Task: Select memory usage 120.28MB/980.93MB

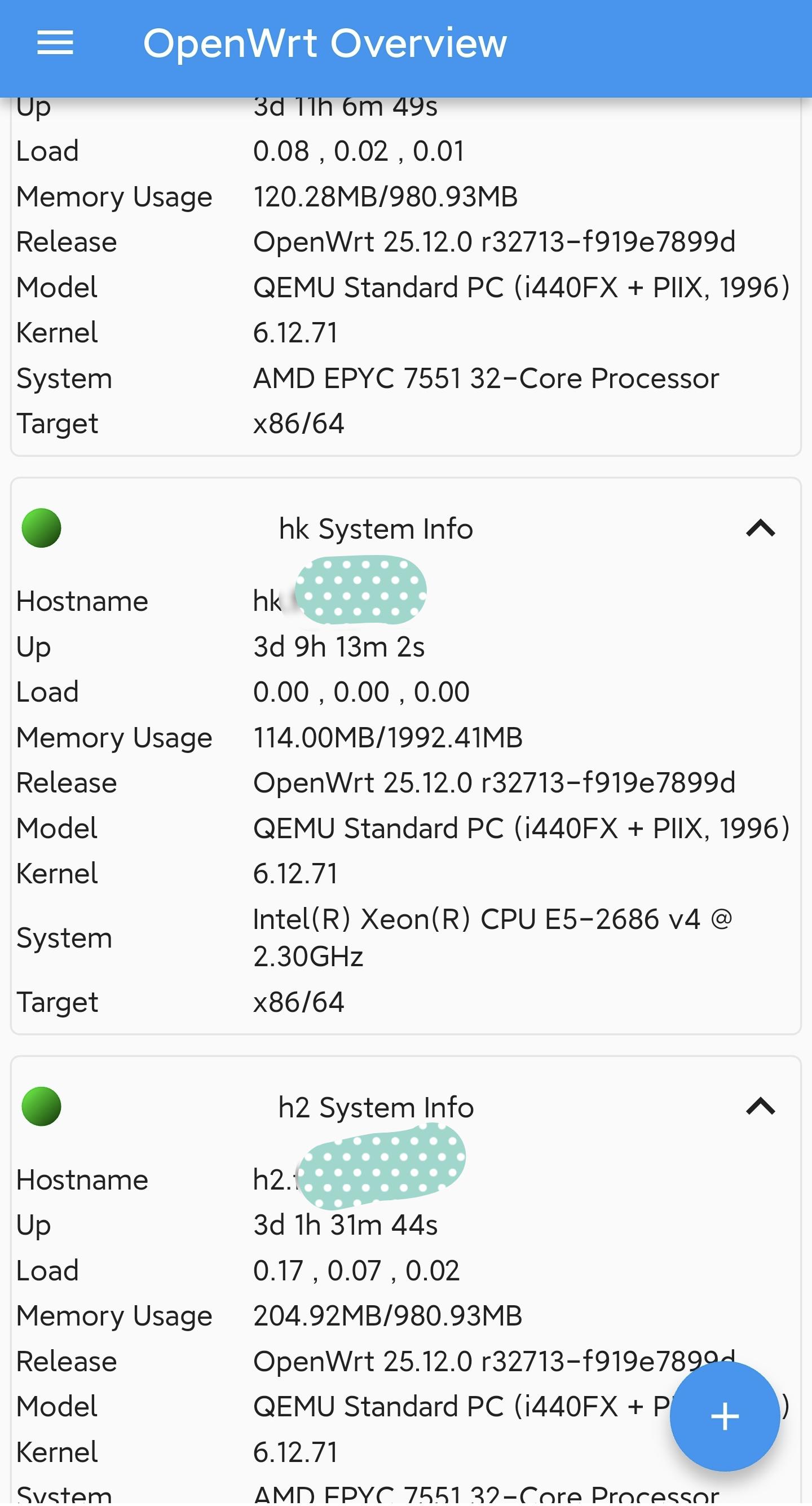Action: pyautogui.click(x=385, y=196)
